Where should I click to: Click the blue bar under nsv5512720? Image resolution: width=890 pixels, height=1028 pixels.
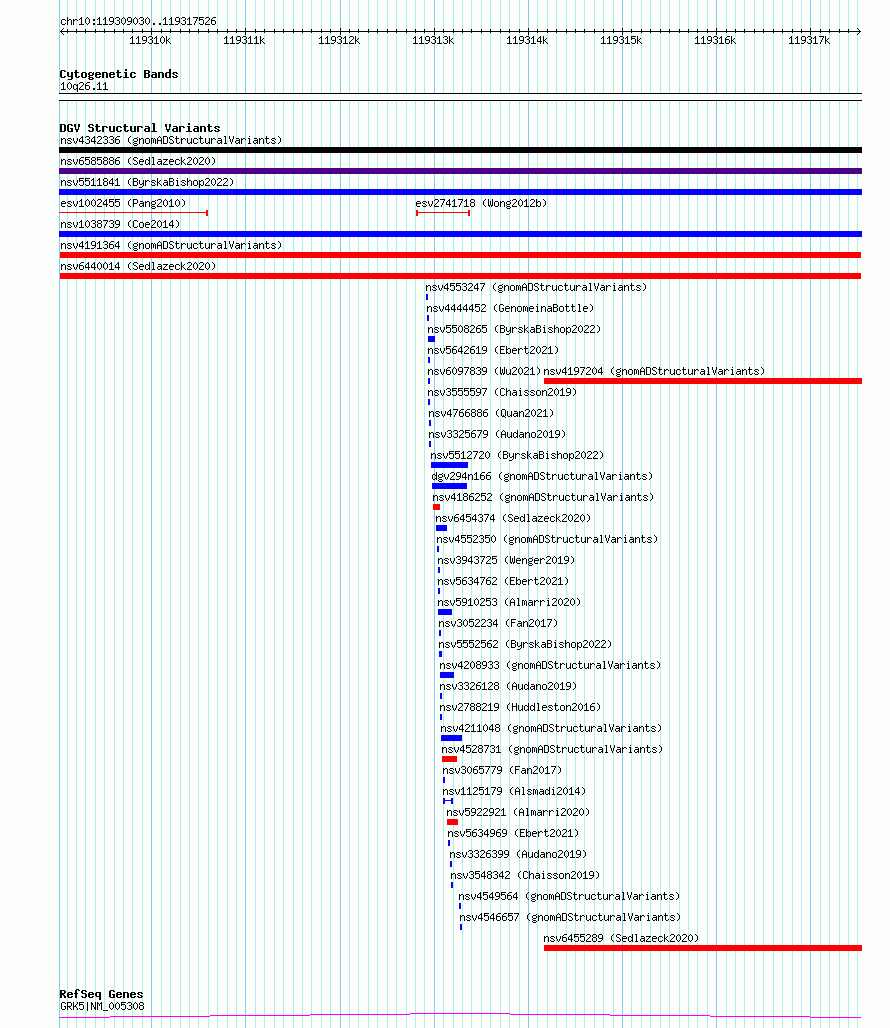(450, 465)
